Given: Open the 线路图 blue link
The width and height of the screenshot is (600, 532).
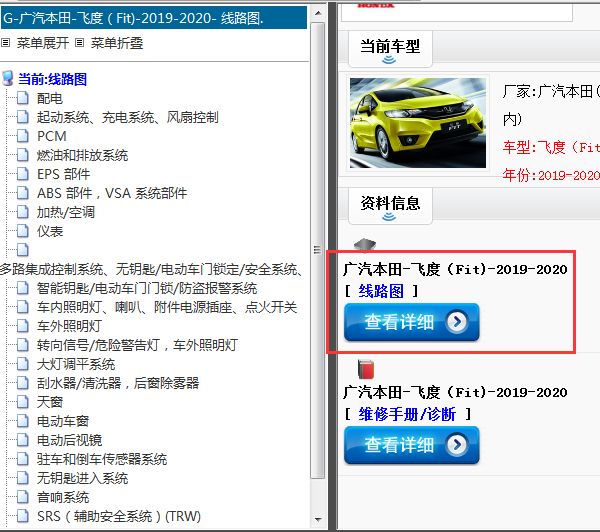Looking at the screenshot, I should coord(381,291).
